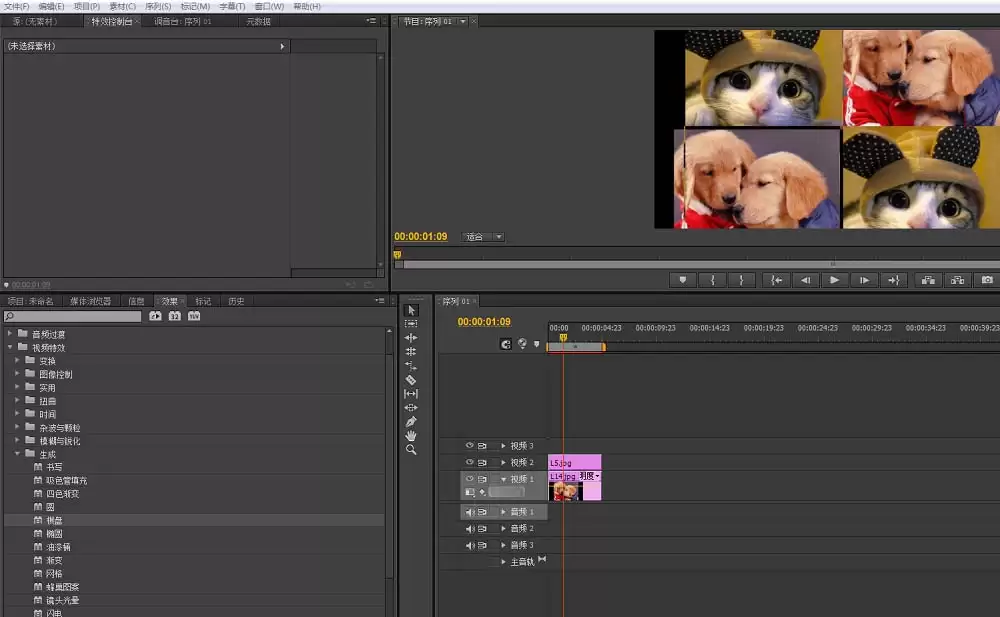Click the effects search input field
The width and height of the screenshot is (1000, 617).
(73, 316)
